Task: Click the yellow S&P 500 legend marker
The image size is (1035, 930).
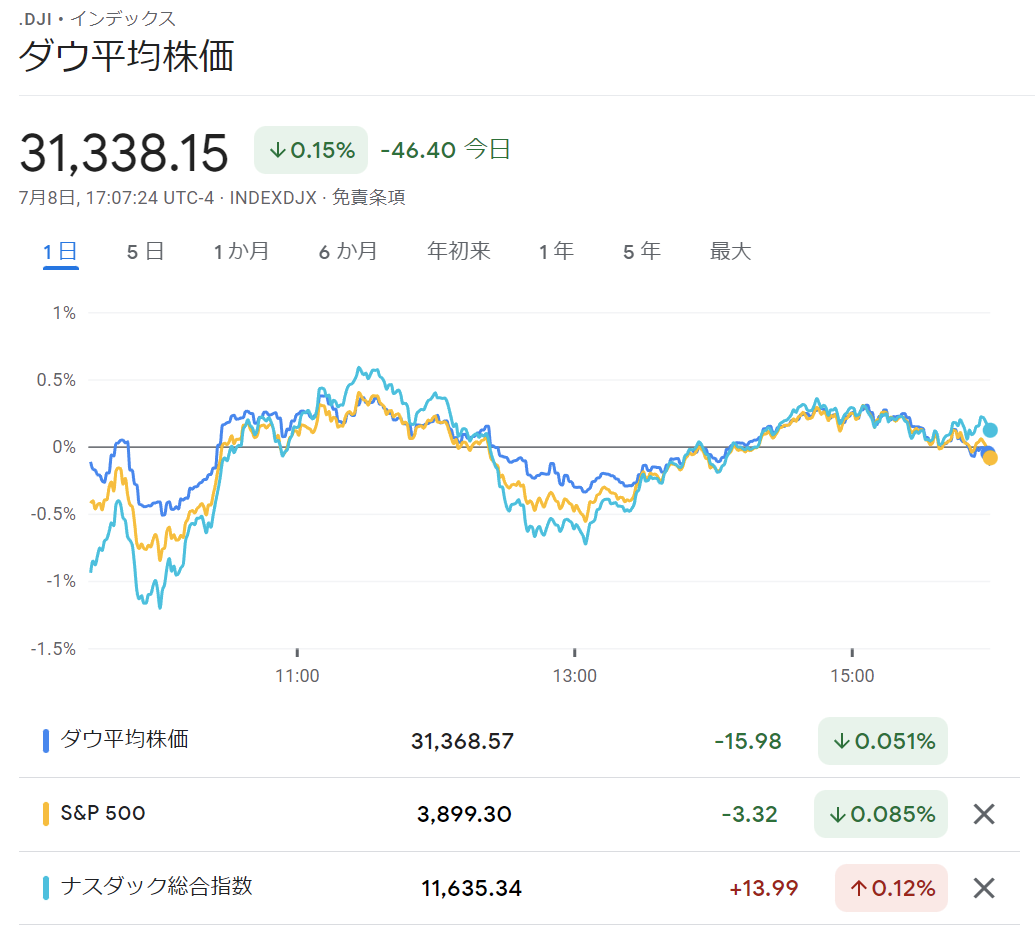Action: pos(46,814)
